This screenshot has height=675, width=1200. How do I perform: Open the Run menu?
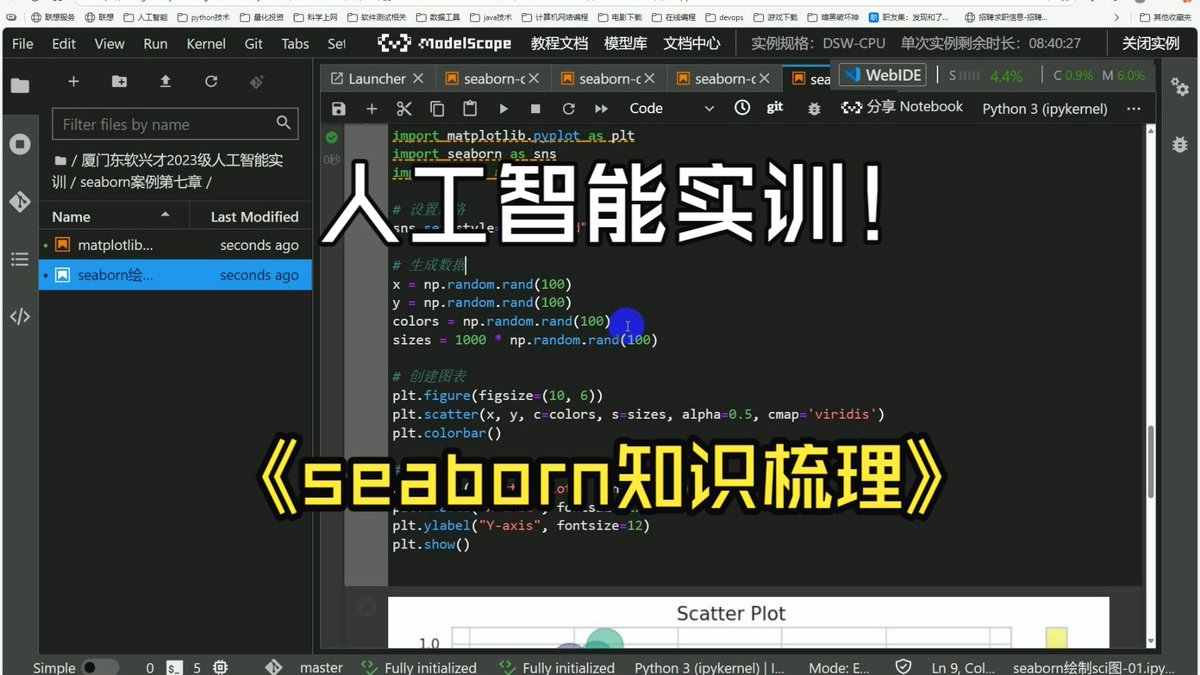click(x=155, y=44)
